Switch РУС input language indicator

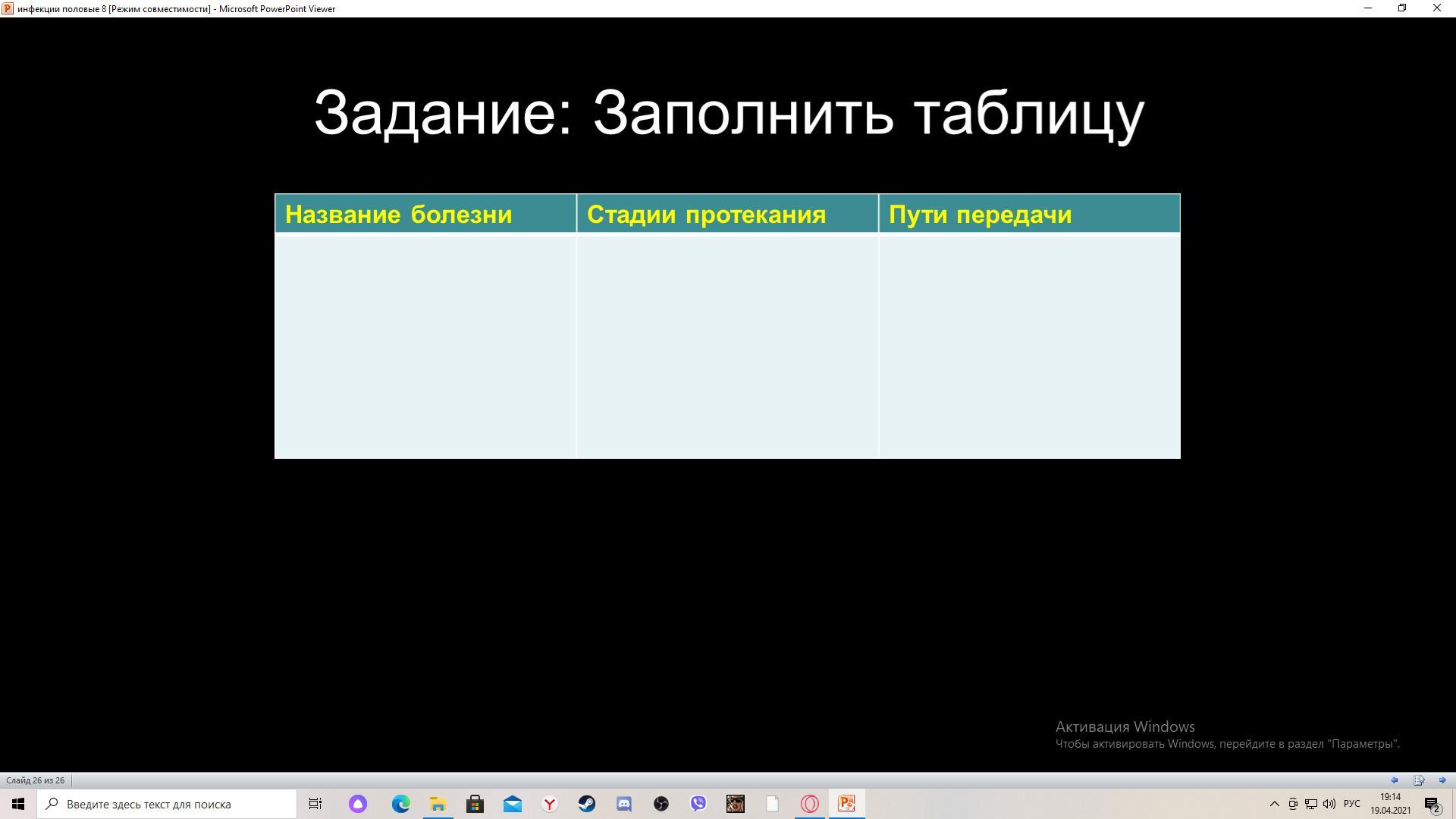click(x=1351, y=804)
